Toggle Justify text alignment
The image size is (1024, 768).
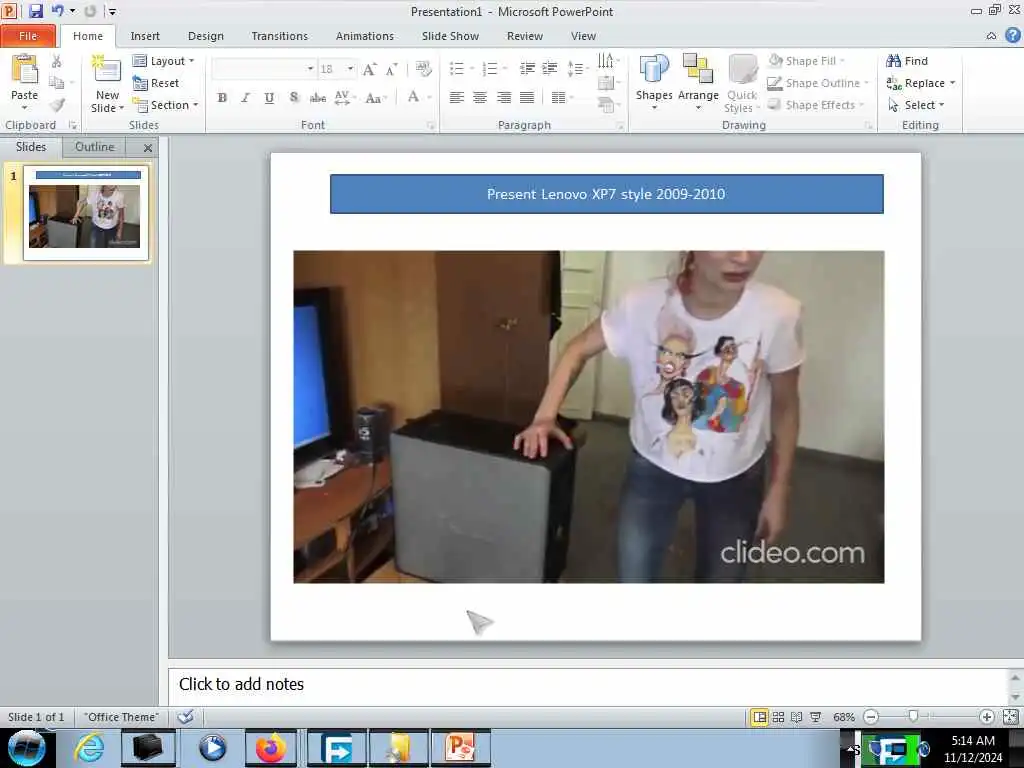(527, 98)
